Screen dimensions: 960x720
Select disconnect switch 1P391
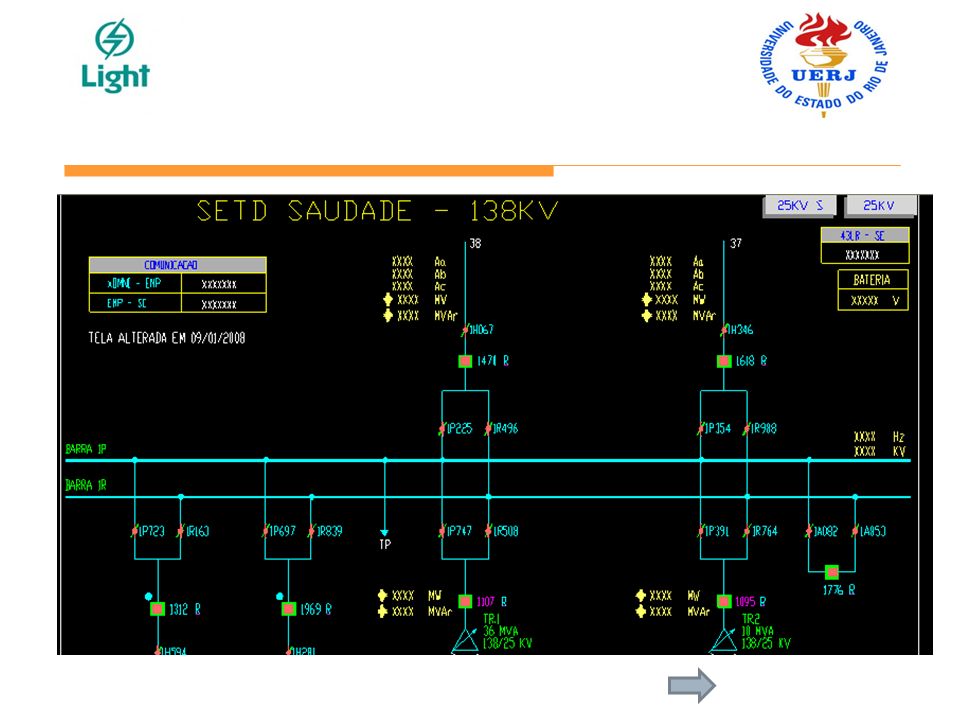click(x=700, y=531)
